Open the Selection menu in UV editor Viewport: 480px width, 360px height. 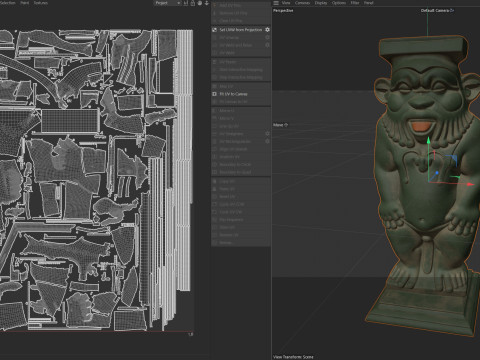[7, 3]
